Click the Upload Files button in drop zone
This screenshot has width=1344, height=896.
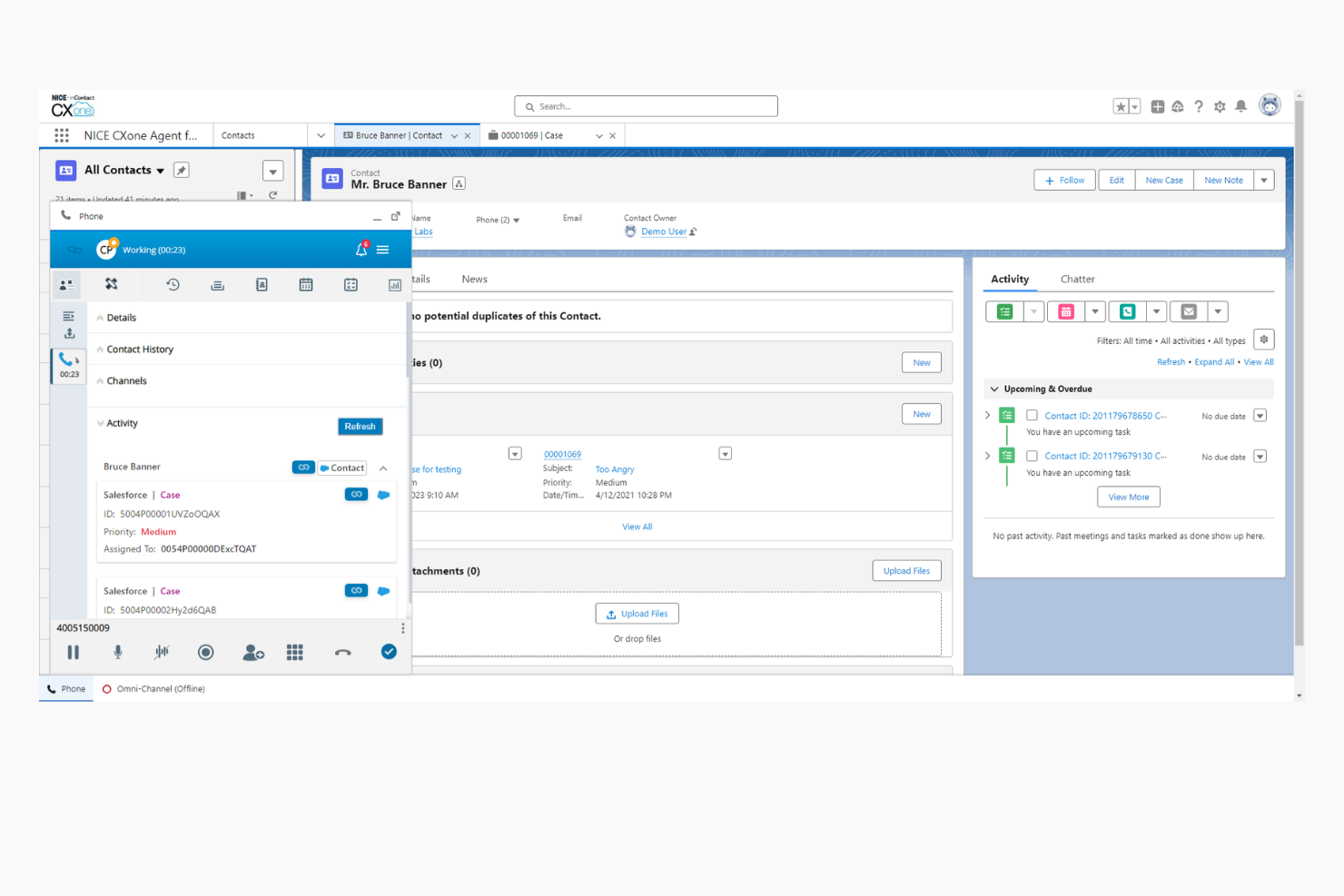point(637,614)
